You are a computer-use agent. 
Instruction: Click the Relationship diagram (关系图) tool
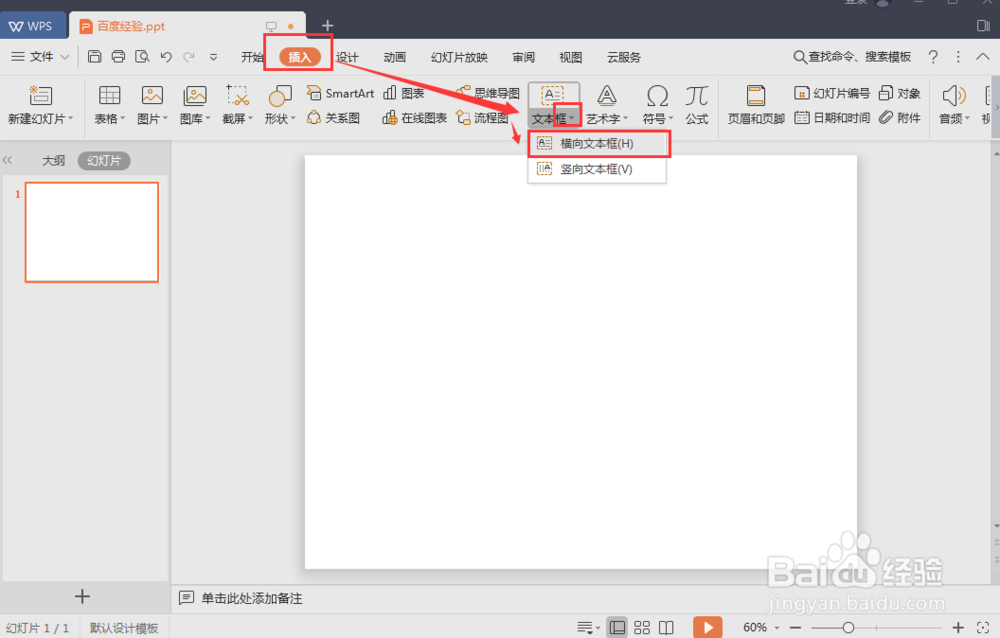pyautogui.click(x=333, y=117)
